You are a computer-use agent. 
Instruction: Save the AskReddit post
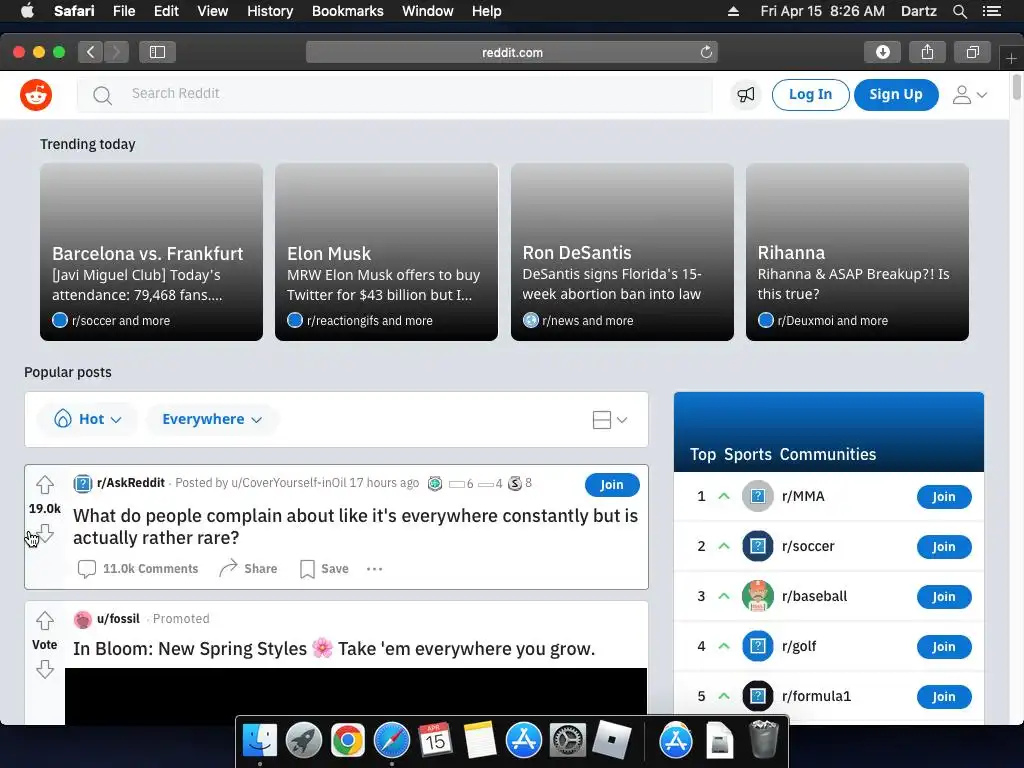(x=324, y=569)
